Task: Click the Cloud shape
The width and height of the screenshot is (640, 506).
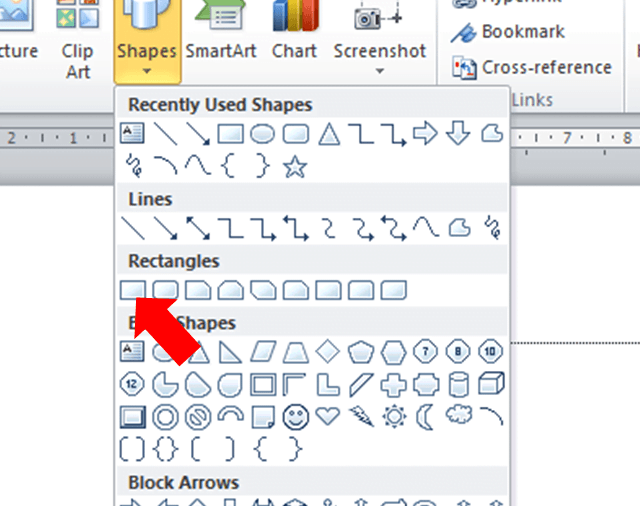Action: point(458,416)
